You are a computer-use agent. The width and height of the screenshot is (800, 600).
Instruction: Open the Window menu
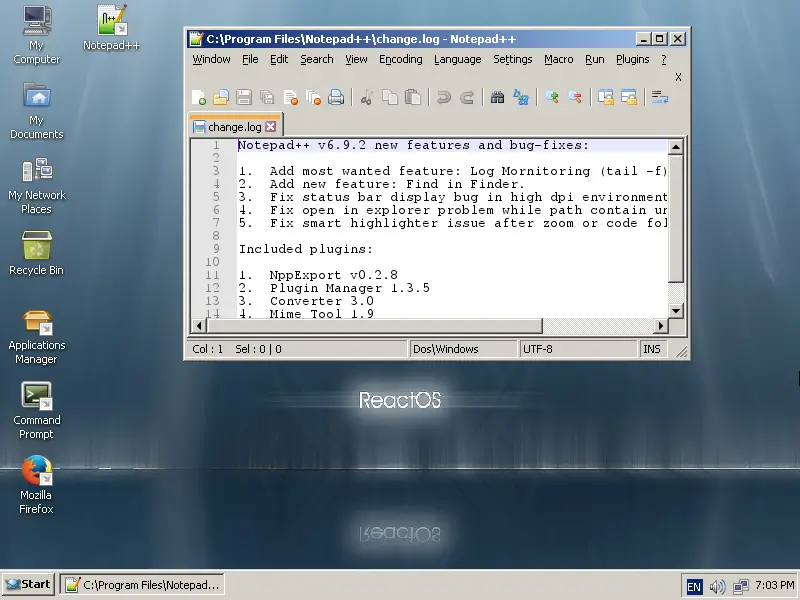[x=211, y=59]
